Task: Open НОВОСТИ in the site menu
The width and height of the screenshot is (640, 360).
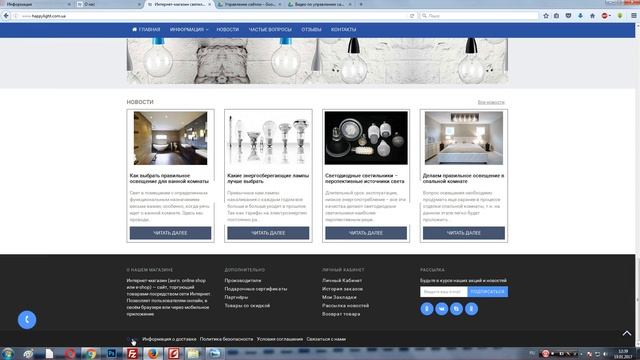Action: (x=228, y=30)
